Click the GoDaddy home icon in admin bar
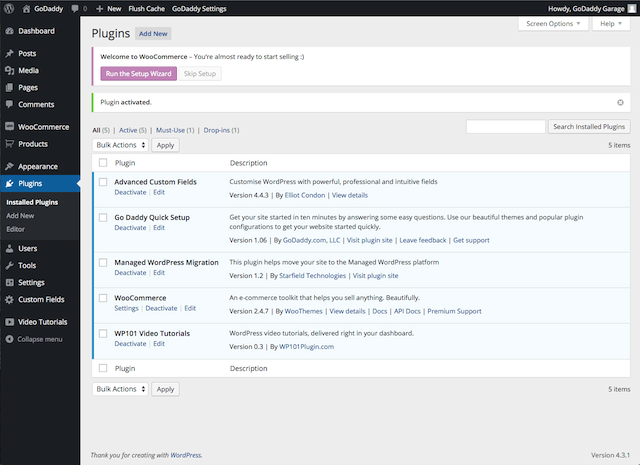The image size is (640, 465). 26,9
